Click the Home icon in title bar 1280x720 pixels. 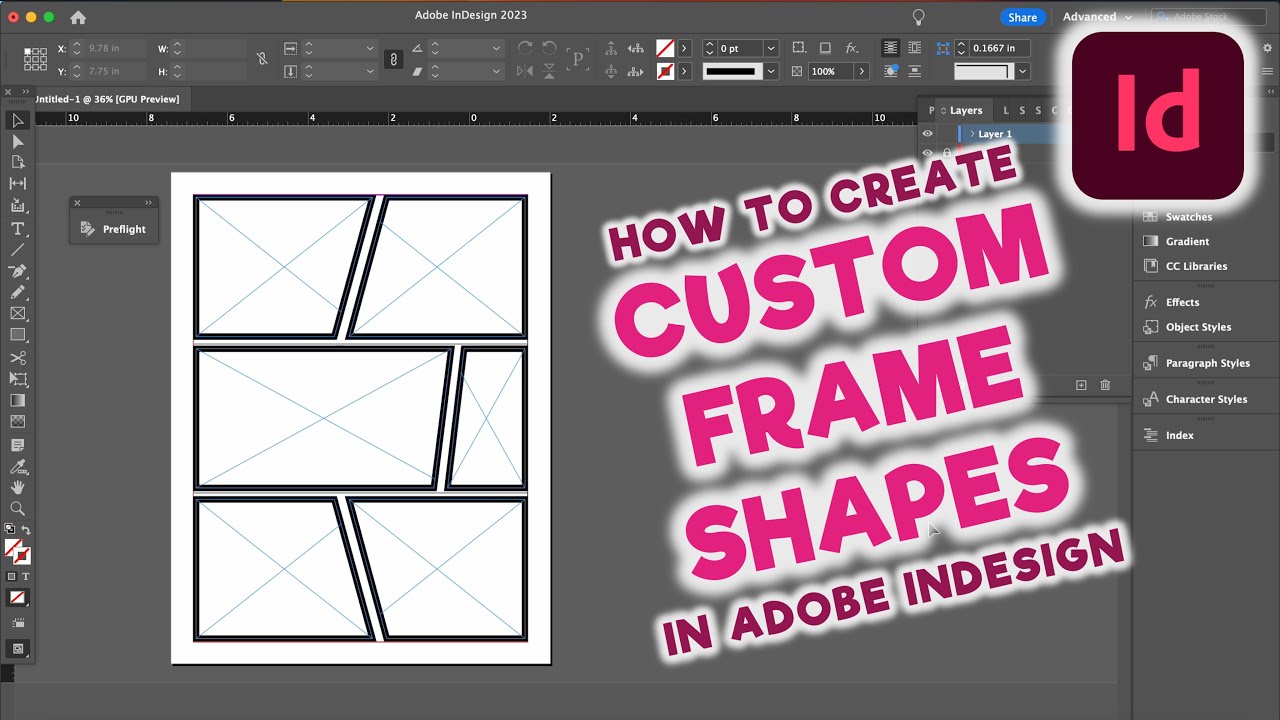click(x=78, y=17)
